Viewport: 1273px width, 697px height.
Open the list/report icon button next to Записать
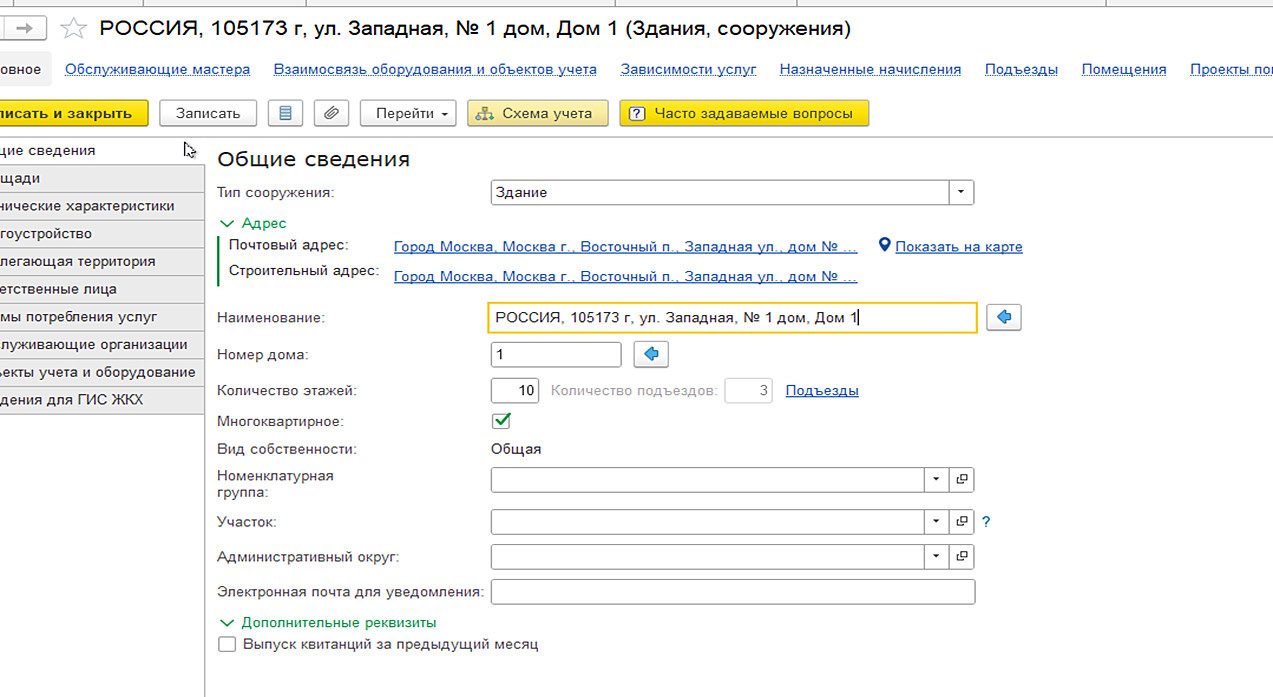(285, 113)
